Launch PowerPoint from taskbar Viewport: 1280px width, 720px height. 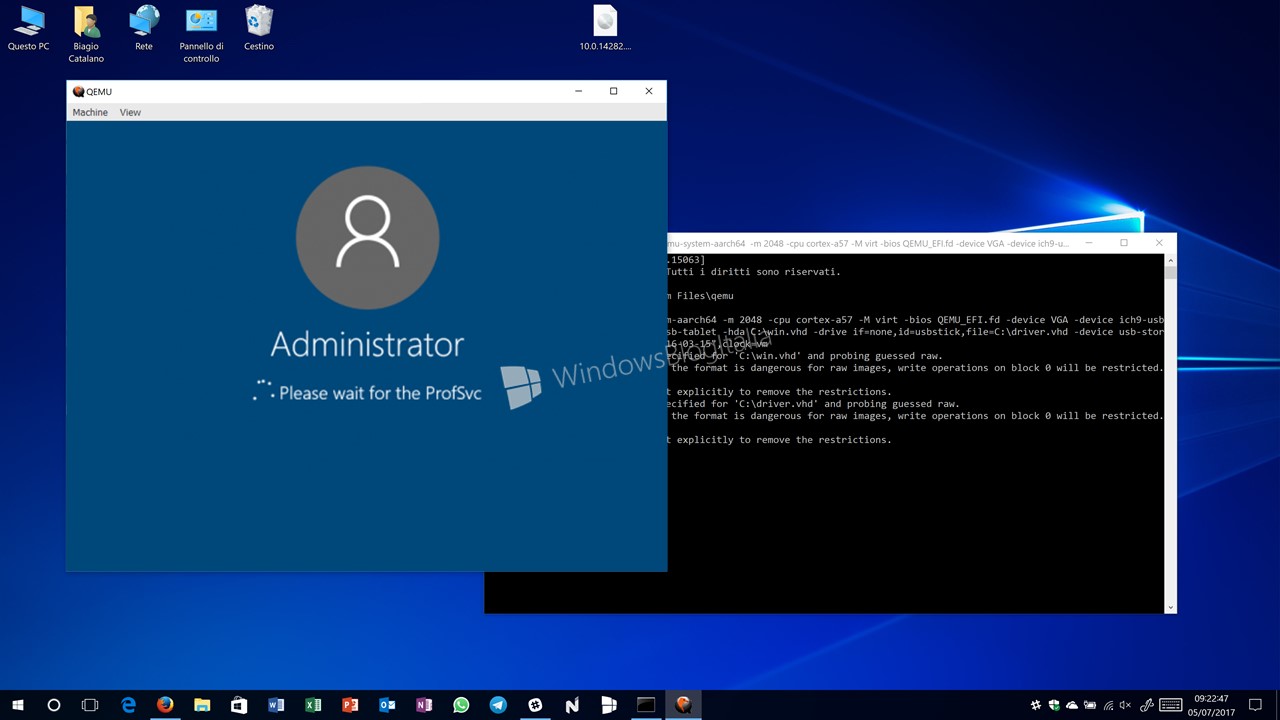tap(350, 705)
